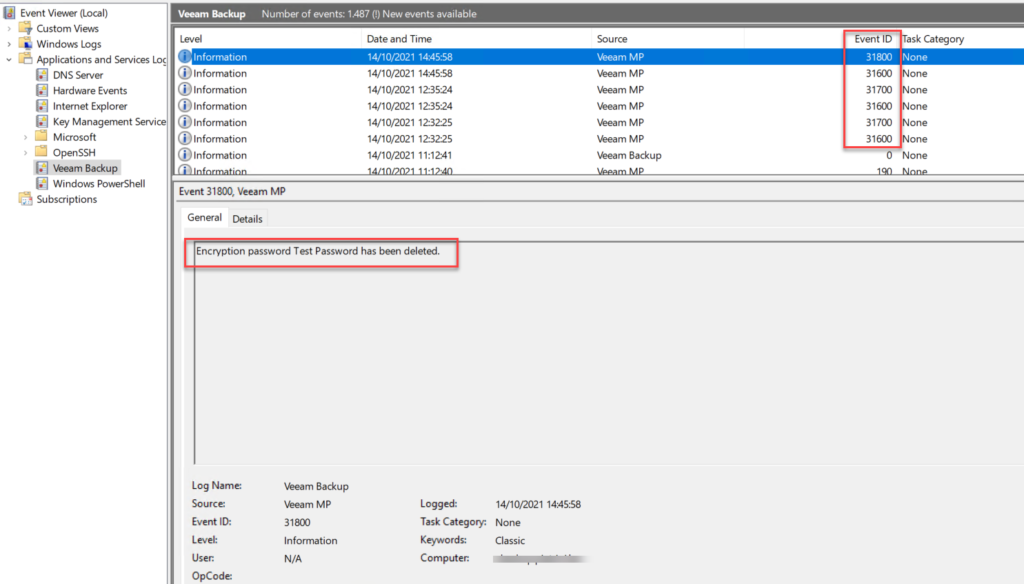Open the Key Management Service log
Image resolution: width=1024 pixels, height=584 pixels.
point(109,122)
